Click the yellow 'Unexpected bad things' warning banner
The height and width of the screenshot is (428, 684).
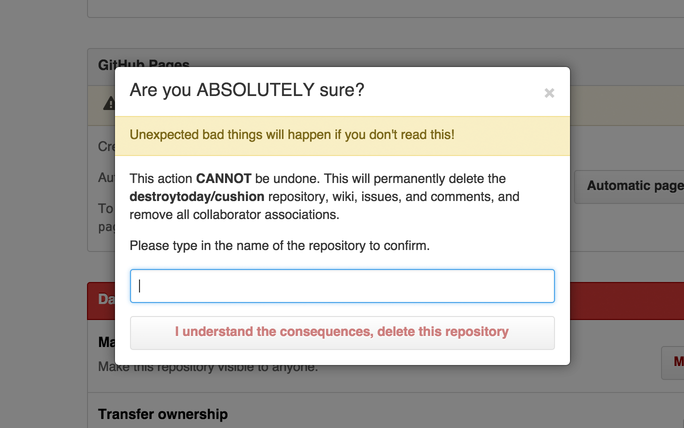coord(342,135)
